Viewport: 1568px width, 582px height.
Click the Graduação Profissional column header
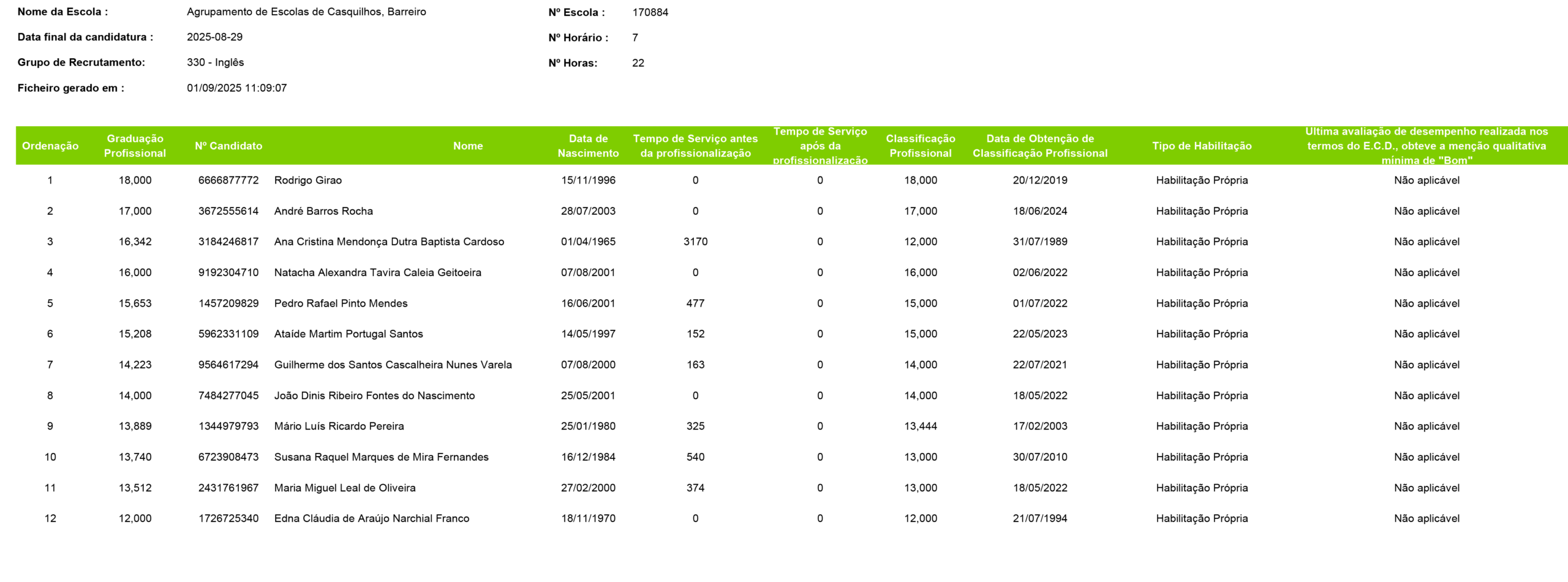(135, 146)
